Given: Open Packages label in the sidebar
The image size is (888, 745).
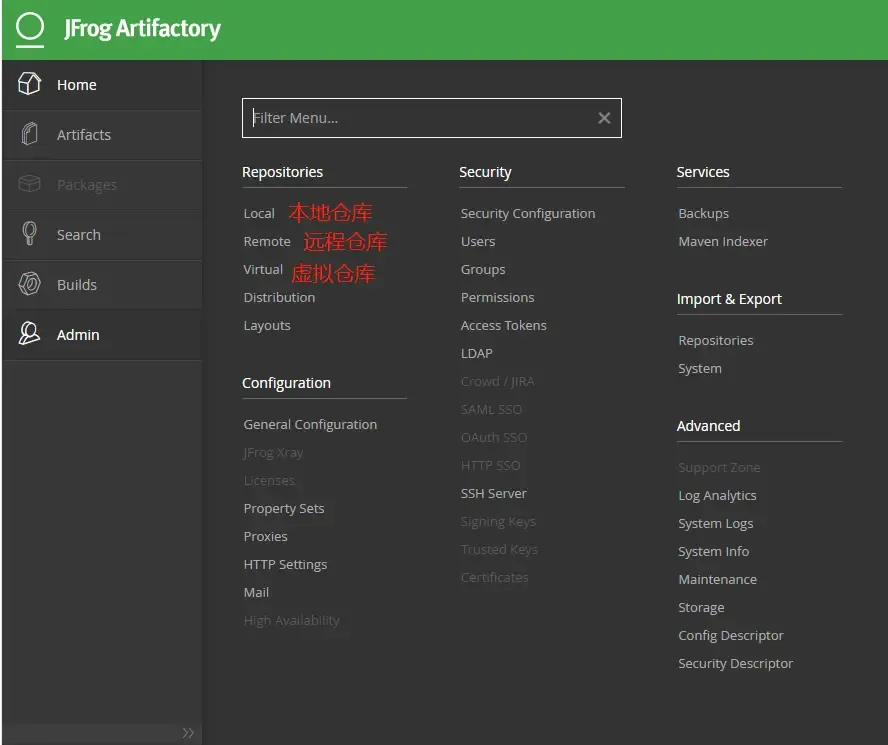Looking at the screenshot, I should [x=87, y=185].
